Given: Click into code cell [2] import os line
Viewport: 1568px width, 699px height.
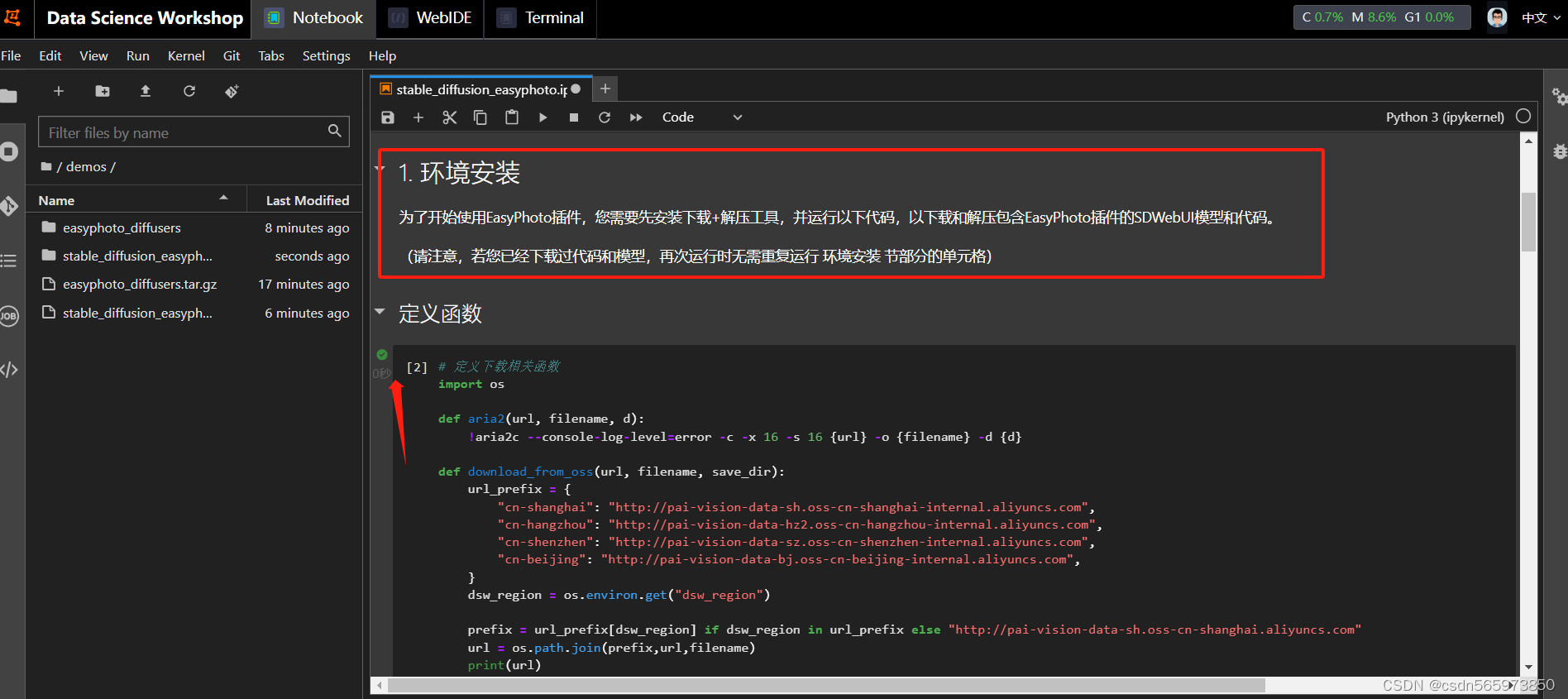Looking at the screenshot, I should tap(471, 384).
